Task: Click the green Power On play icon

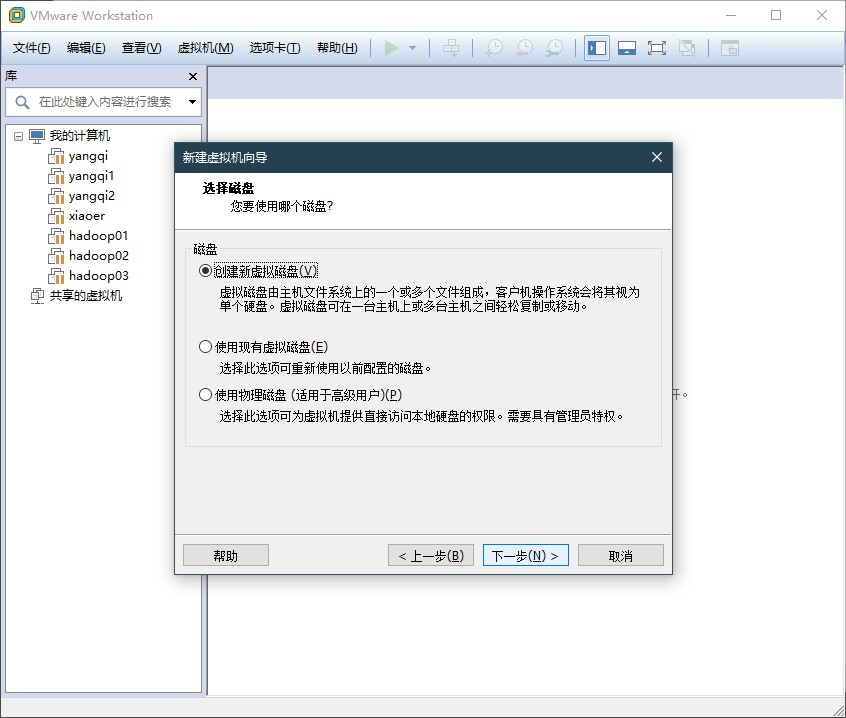Action: pyautogui.click(x=391, y=48)
